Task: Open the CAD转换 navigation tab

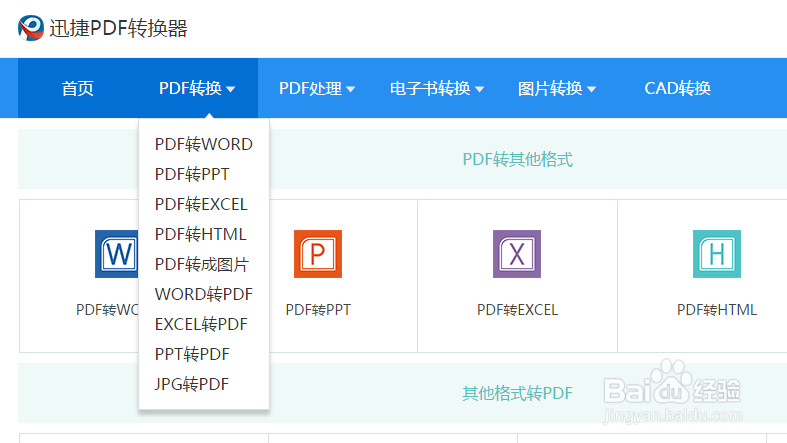Action: point(678,88)
